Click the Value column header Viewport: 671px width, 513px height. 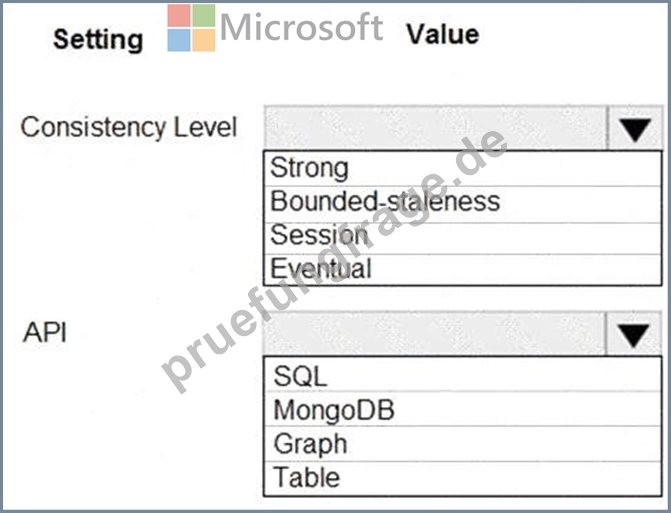442,34
